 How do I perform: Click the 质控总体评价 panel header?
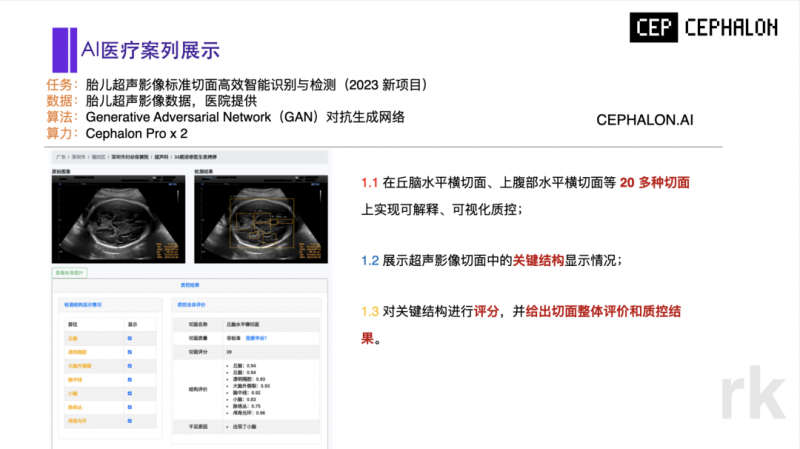[192, 303]
